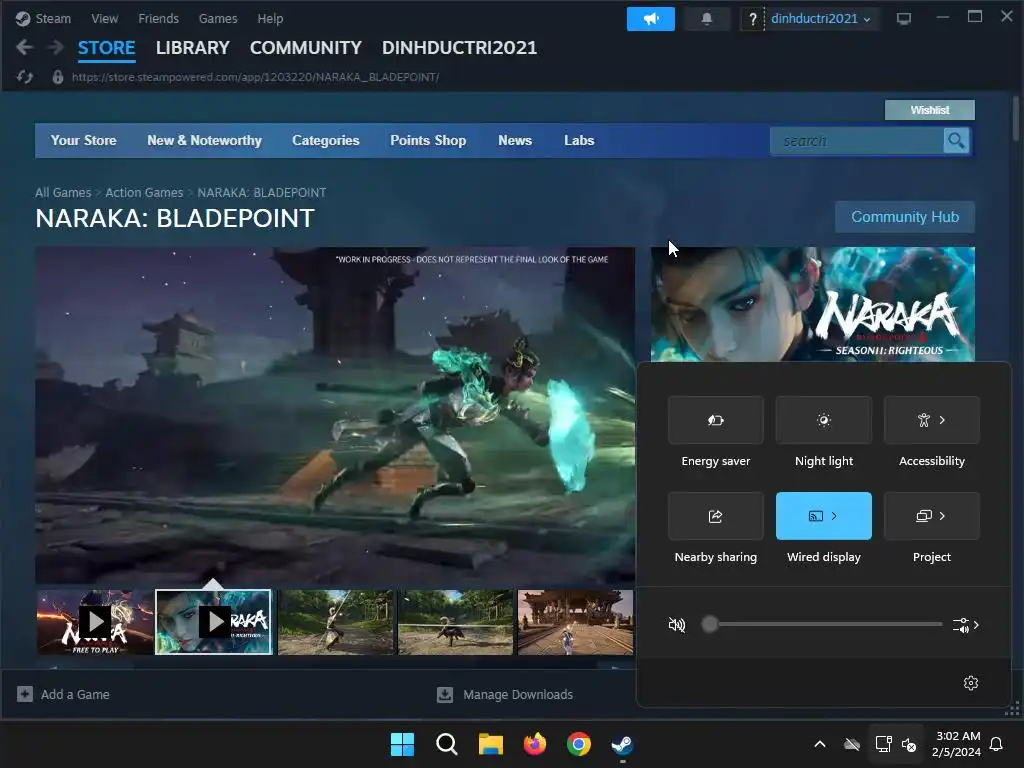Viewport: 1024px width, 768px height.
Task: Open the Labs link
Action: (579, 140)
